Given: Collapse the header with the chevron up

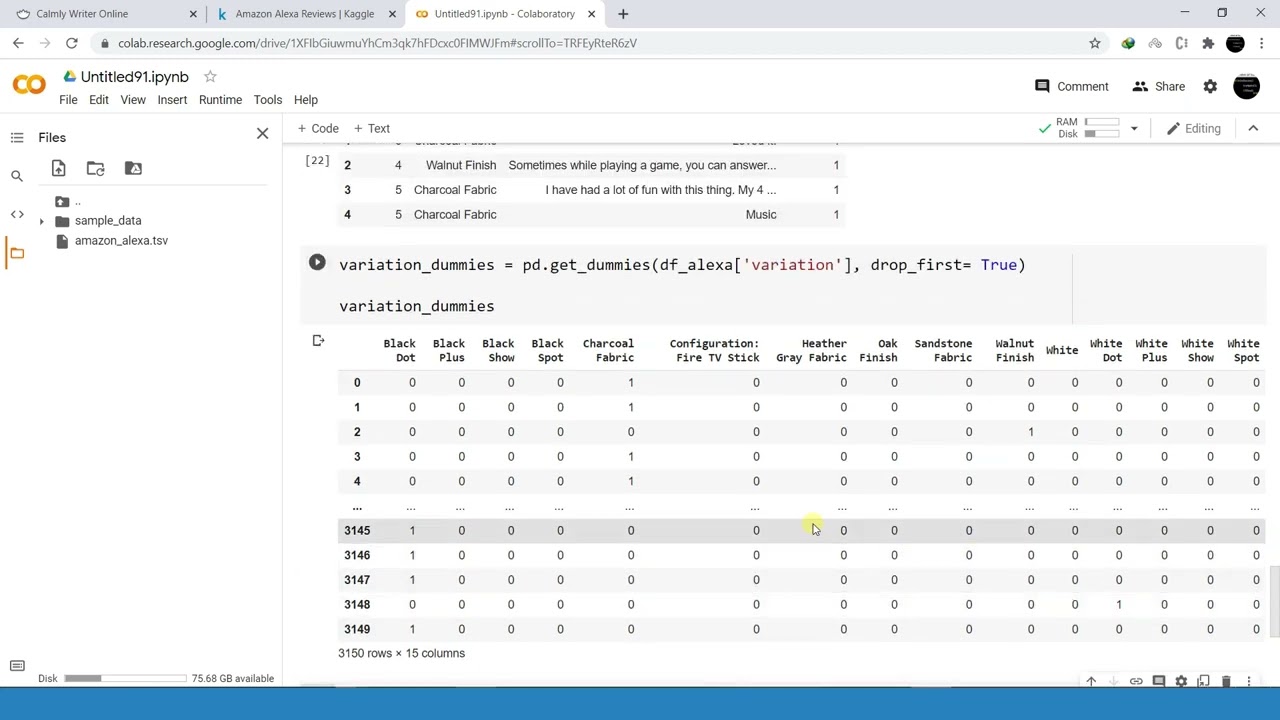Looking at the screenshot, I should [x=1253, y=128].
